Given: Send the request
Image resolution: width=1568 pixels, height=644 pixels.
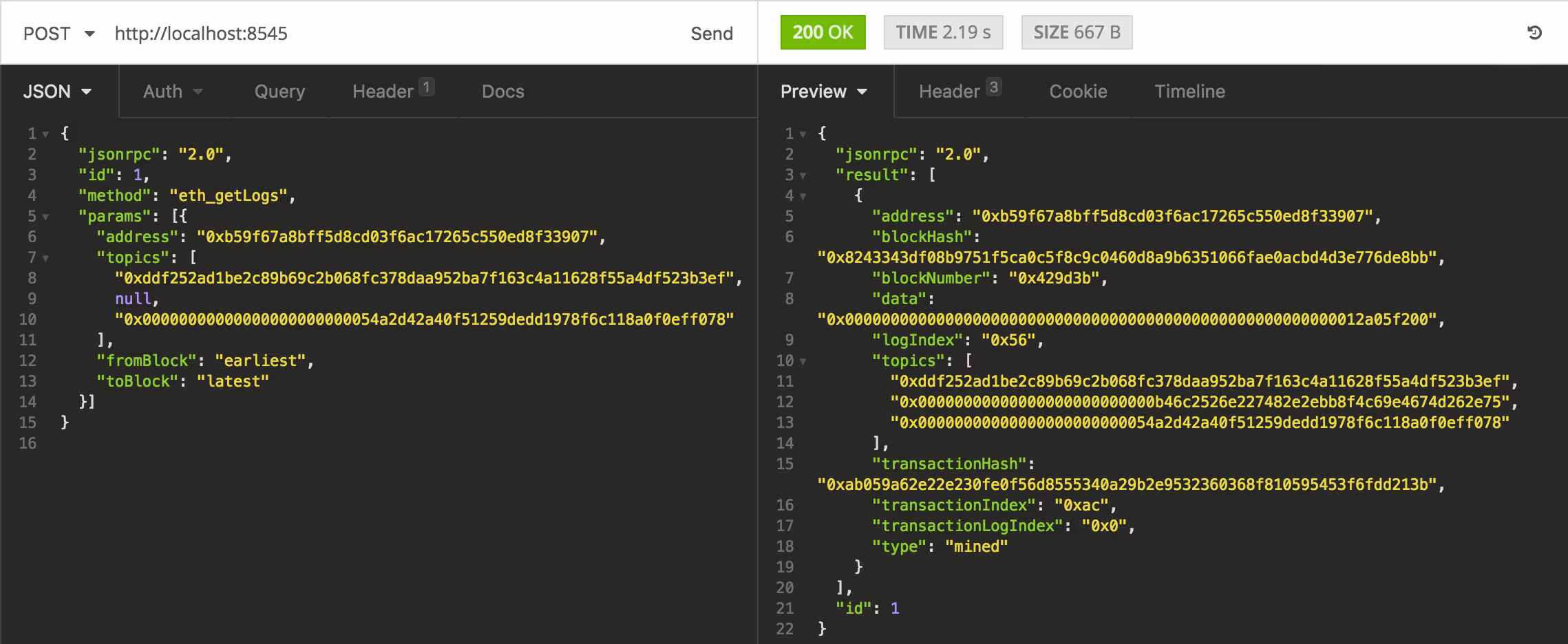Looking at the screenshot, I should pos(711,34).
